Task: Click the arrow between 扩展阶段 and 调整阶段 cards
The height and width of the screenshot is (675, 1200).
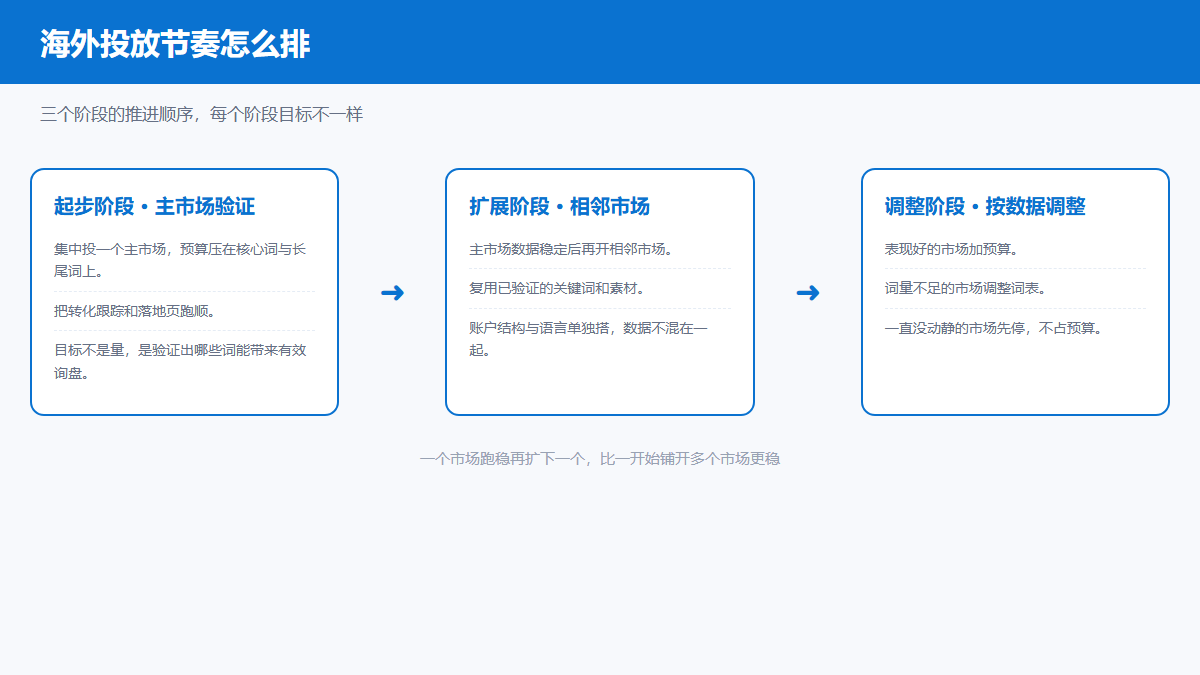Action: (807, 293)
